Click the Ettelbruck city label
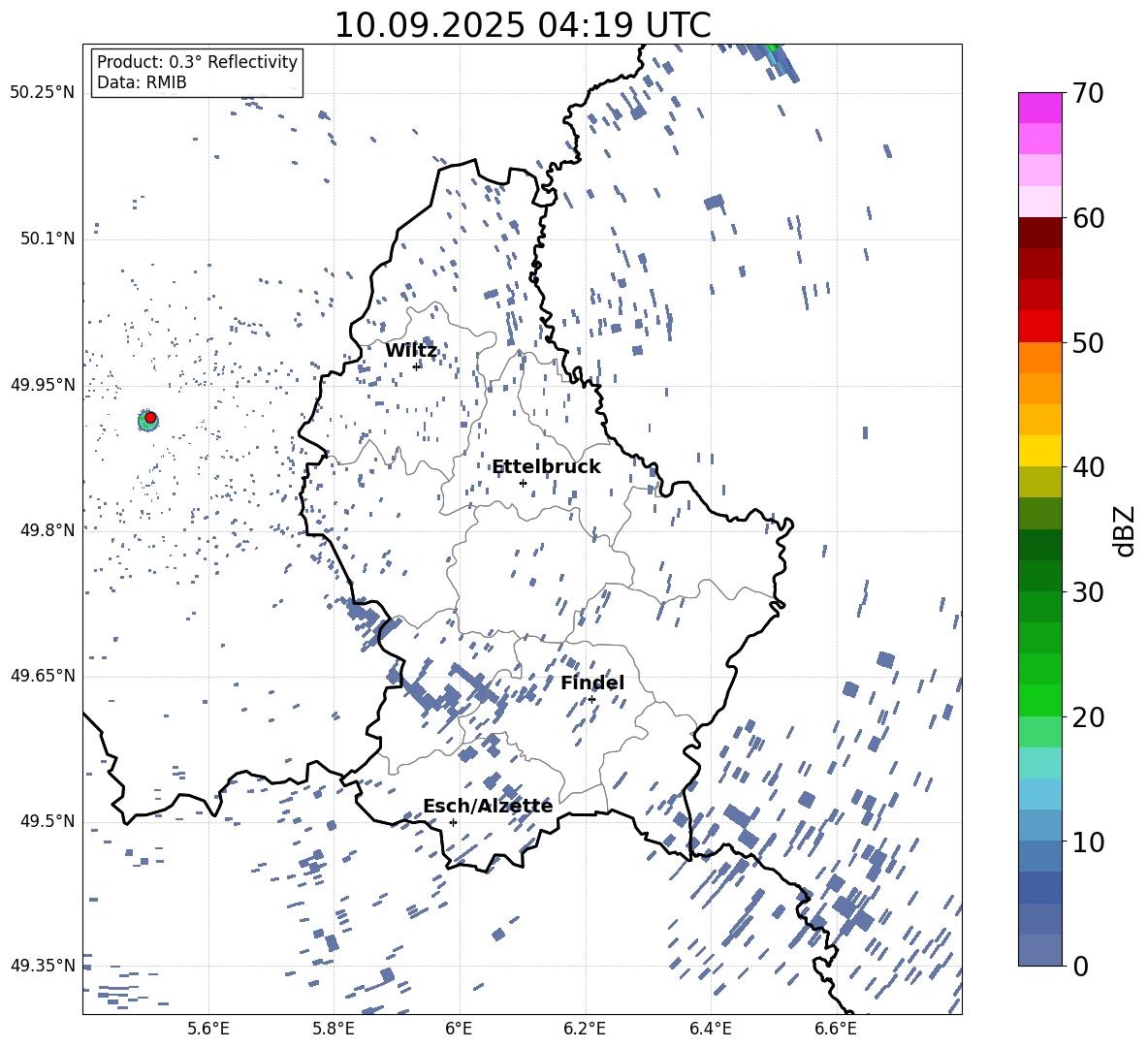Screen dimensions: 1148x1048 (546, 467)
